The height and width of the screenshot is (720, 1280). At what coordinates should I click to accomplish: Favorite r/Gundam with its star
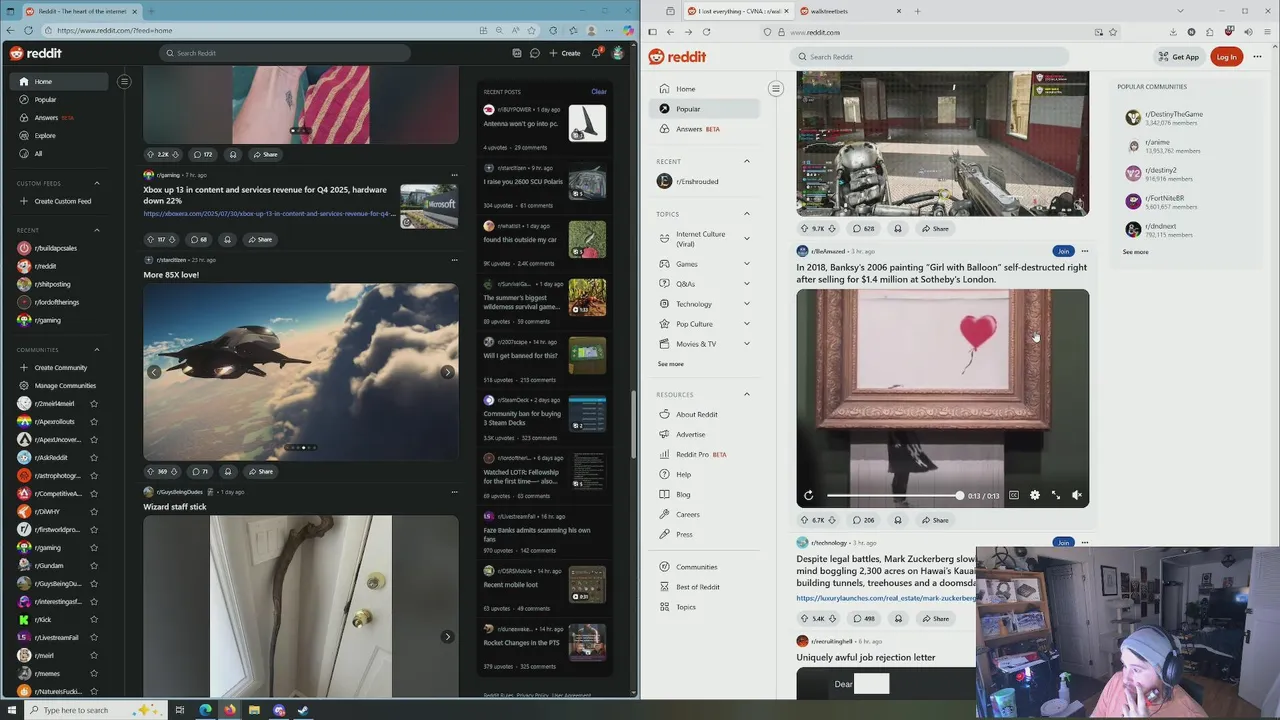tap(94, 566)
